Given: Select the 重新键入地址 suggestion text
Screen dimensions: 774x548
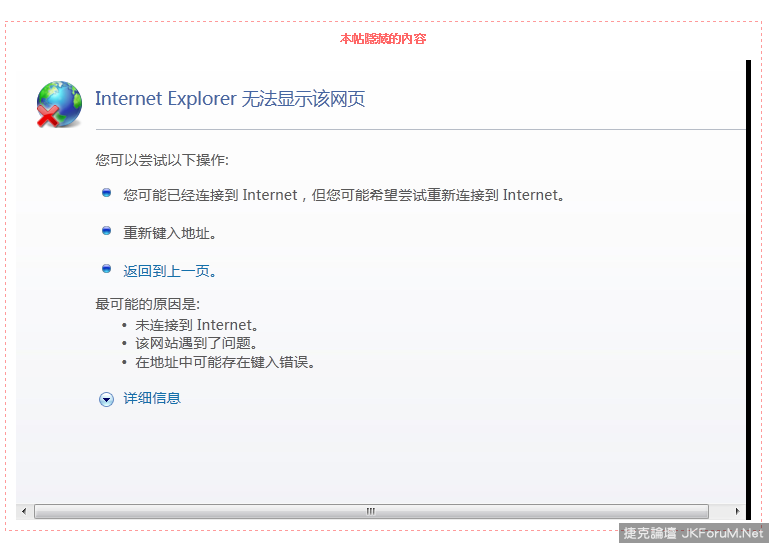Looking at the screenshot, I should (x=170, y=233).
